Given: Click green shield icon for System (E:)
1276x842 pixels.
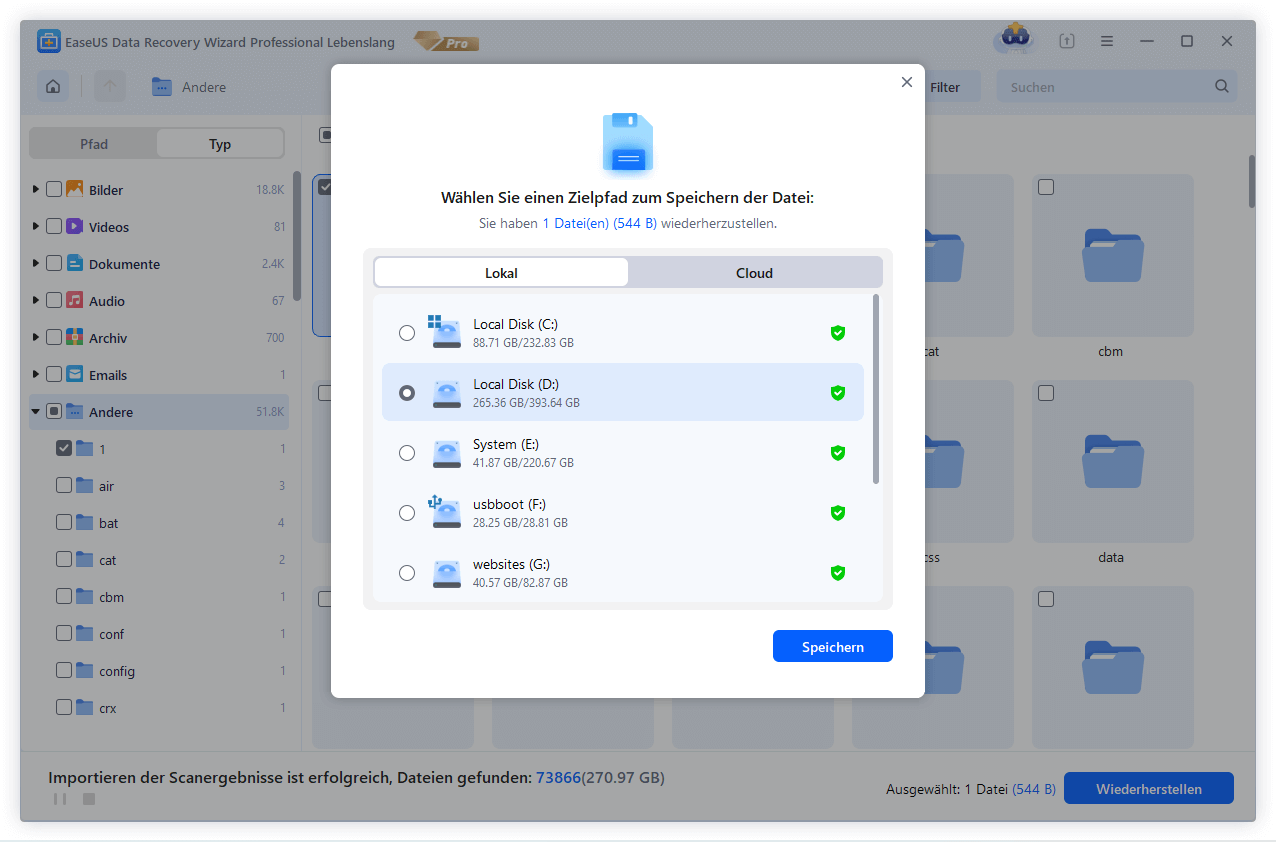Looking at the screenshot, I should click(838, 453).
